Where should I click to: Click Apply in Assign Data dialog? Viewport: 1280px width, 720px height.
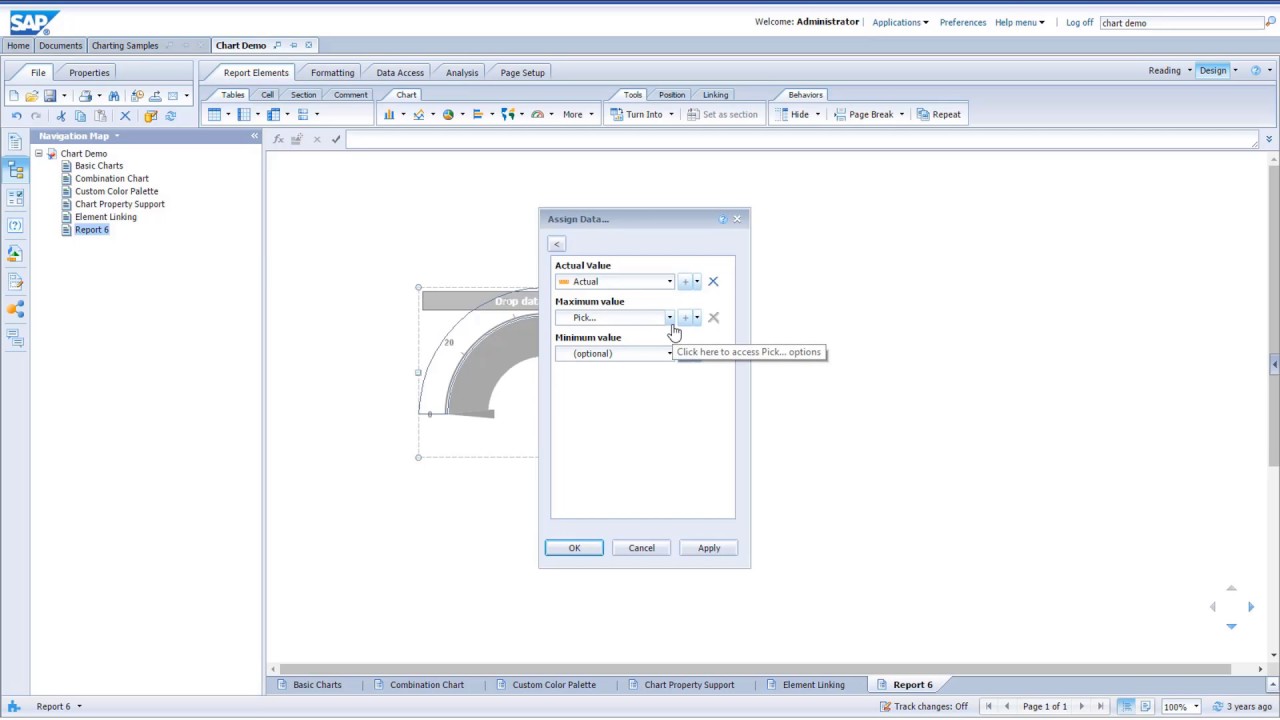click(x=709, y=548)
